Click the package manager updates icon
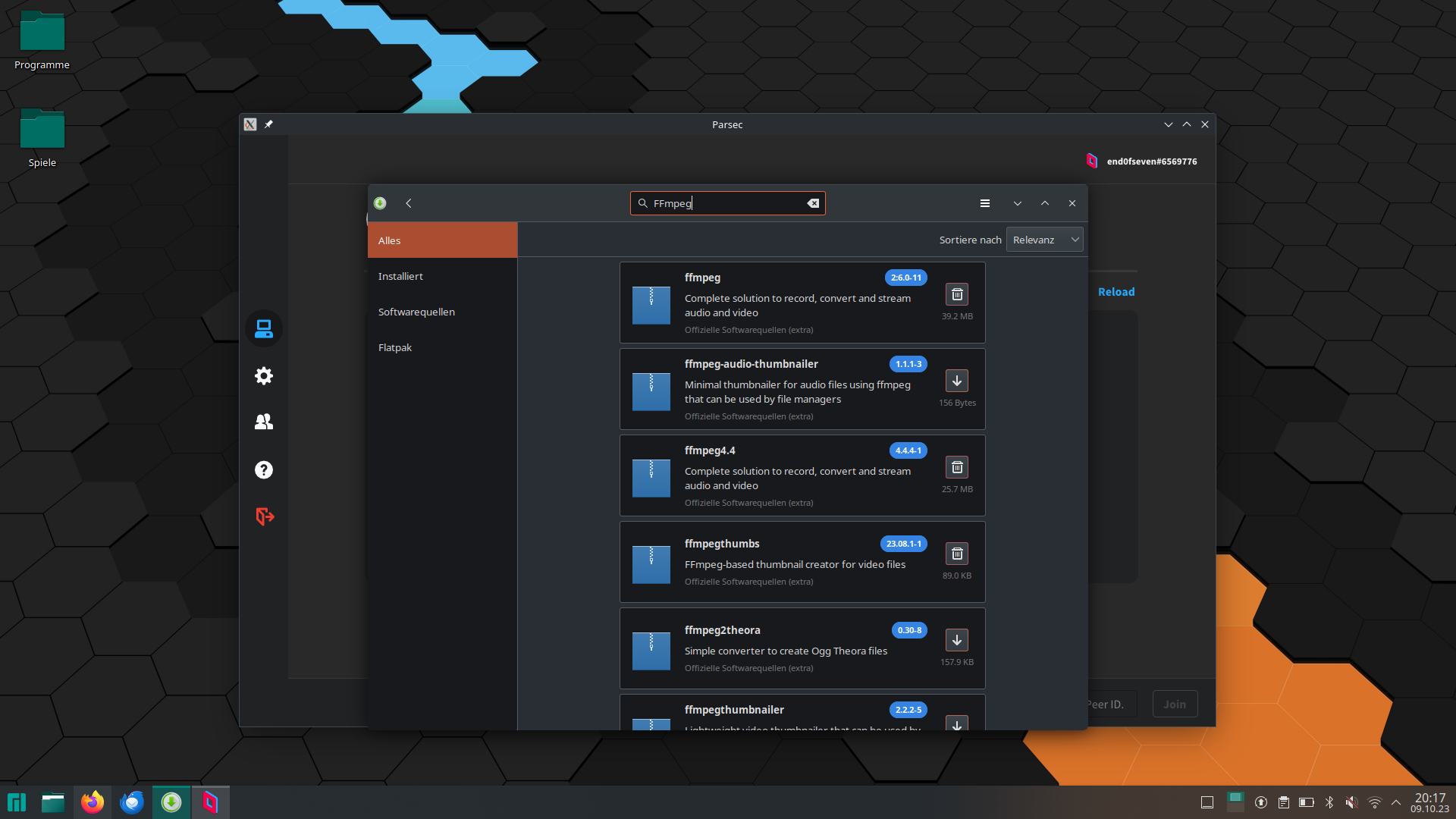The image size is (1456, 819). point(380,203)
